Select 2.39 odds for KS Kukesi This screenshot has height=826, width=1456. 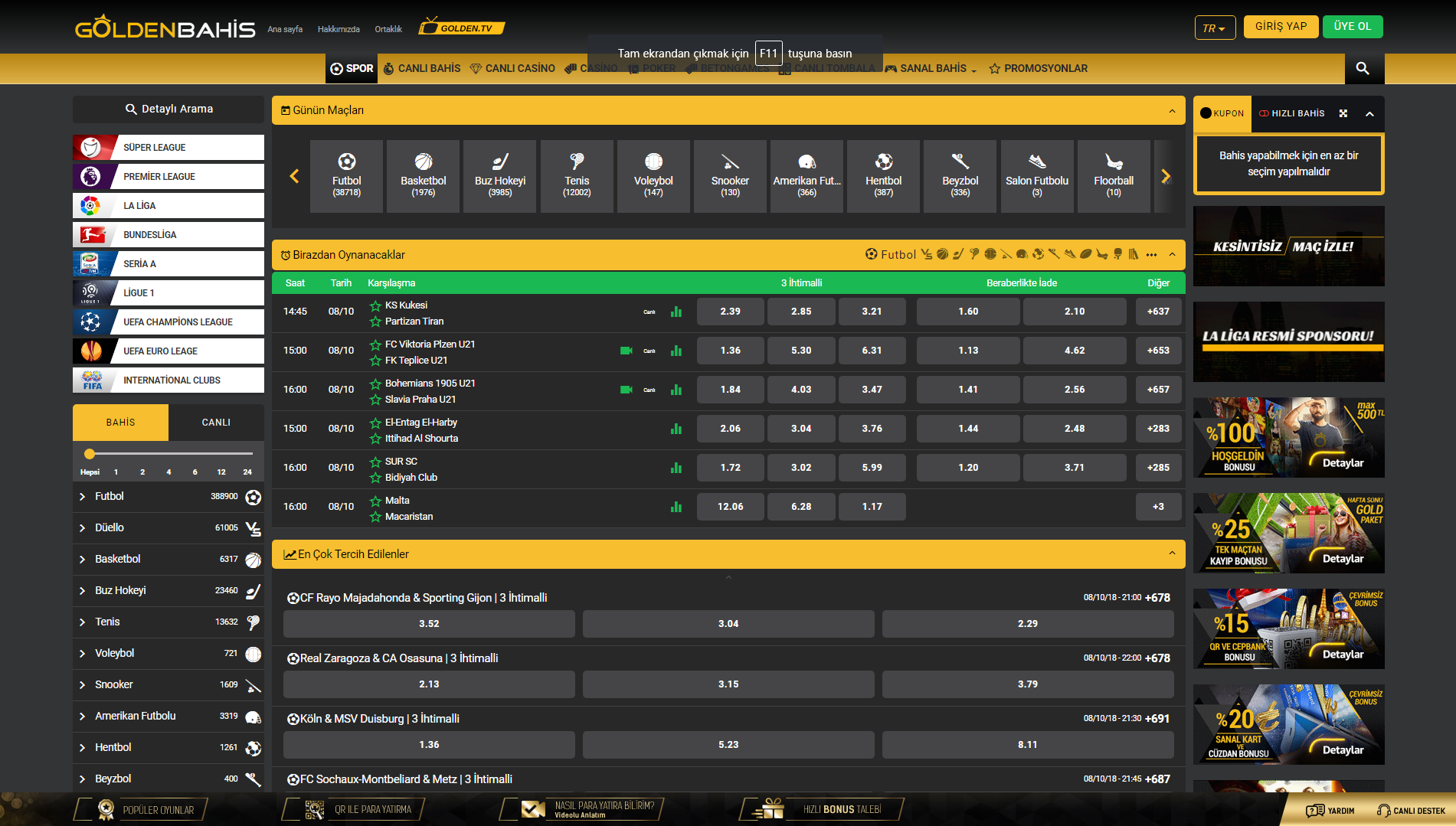point(730,312)
